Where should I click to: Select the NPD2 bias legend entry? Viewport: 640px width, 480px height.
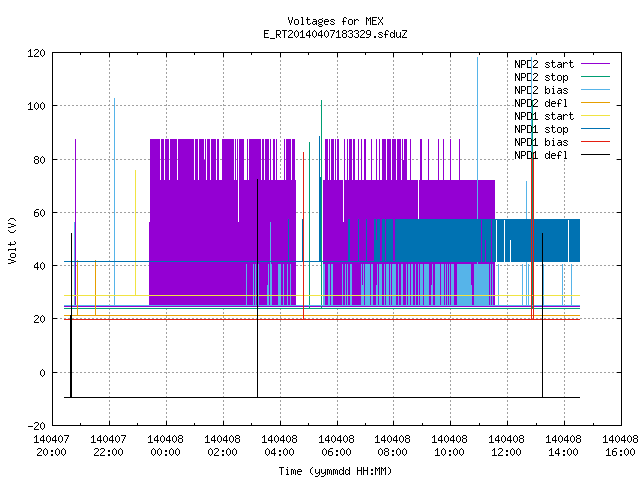click(x=541, y=90)
